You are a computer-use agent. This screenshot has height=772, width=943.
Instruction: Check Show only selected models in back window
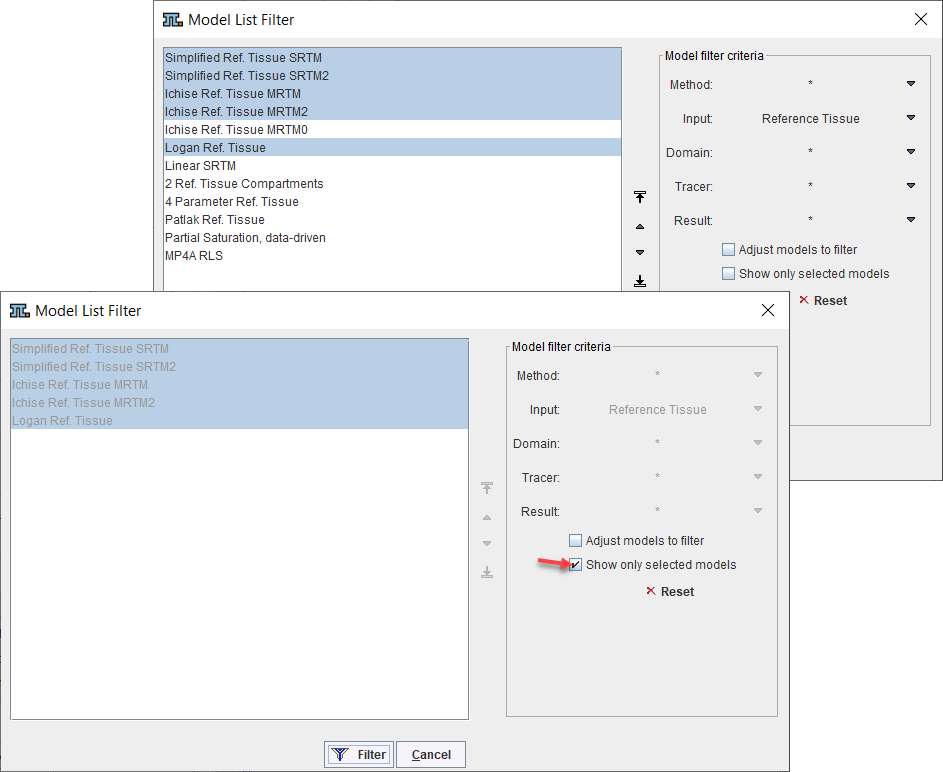pos(728,274)
